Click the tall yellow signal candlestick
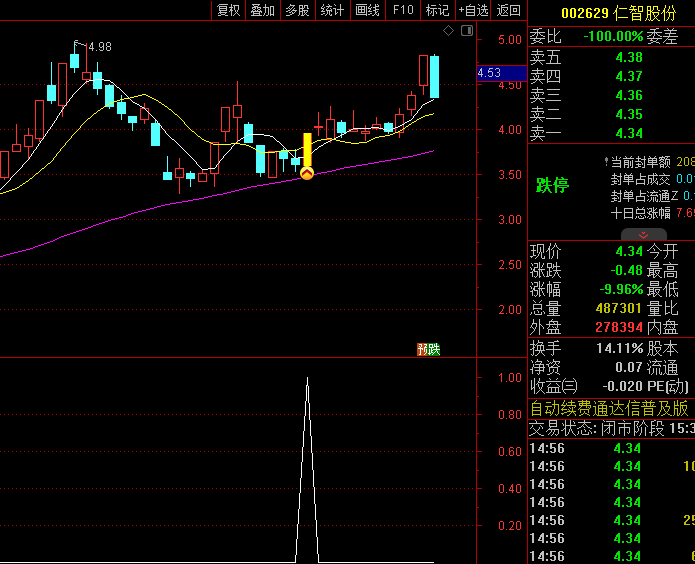Viewport: 695px width, 564px height. [x=307, y=150]
